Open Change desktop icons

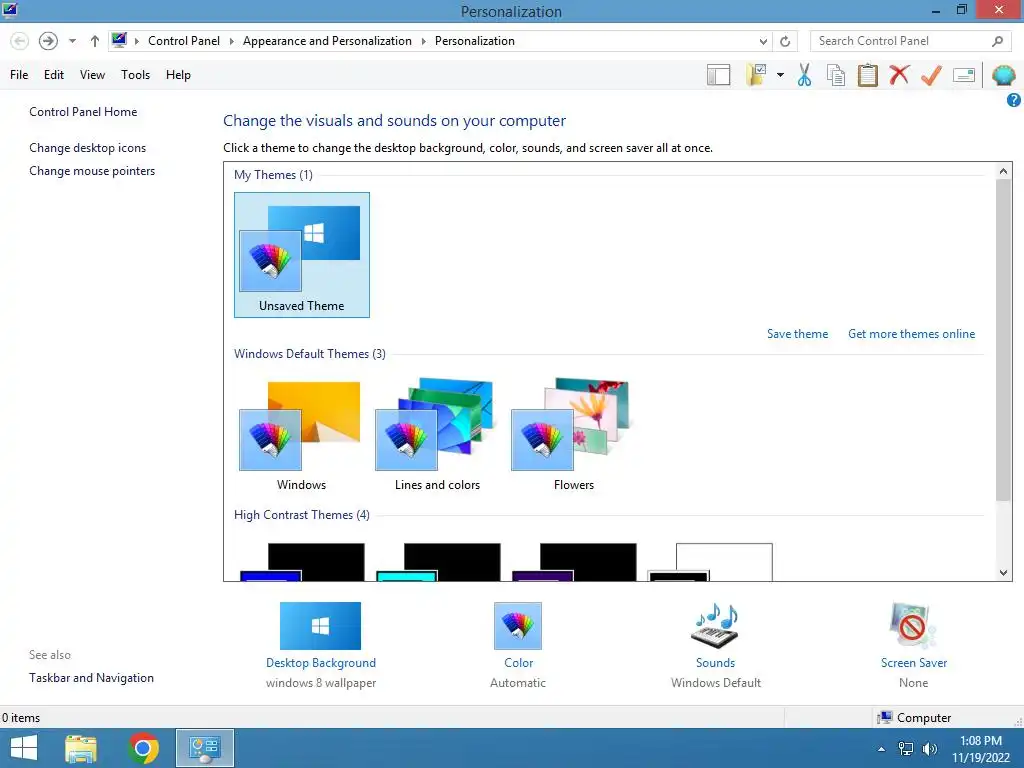[88, 148]
